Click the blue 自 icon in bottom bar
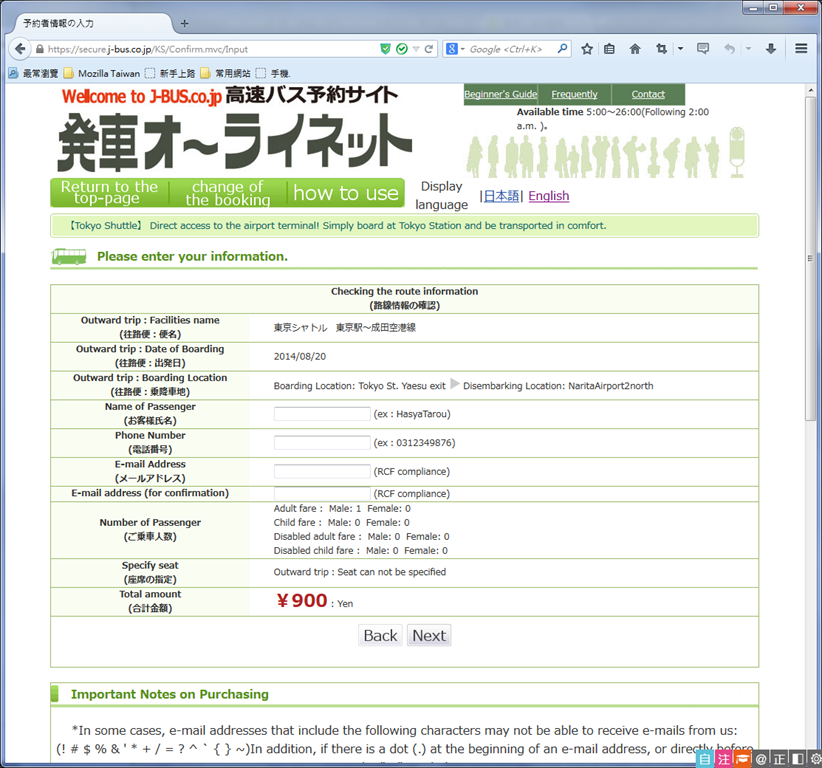This screenshot has width=822, height=768. pos(705,759)
